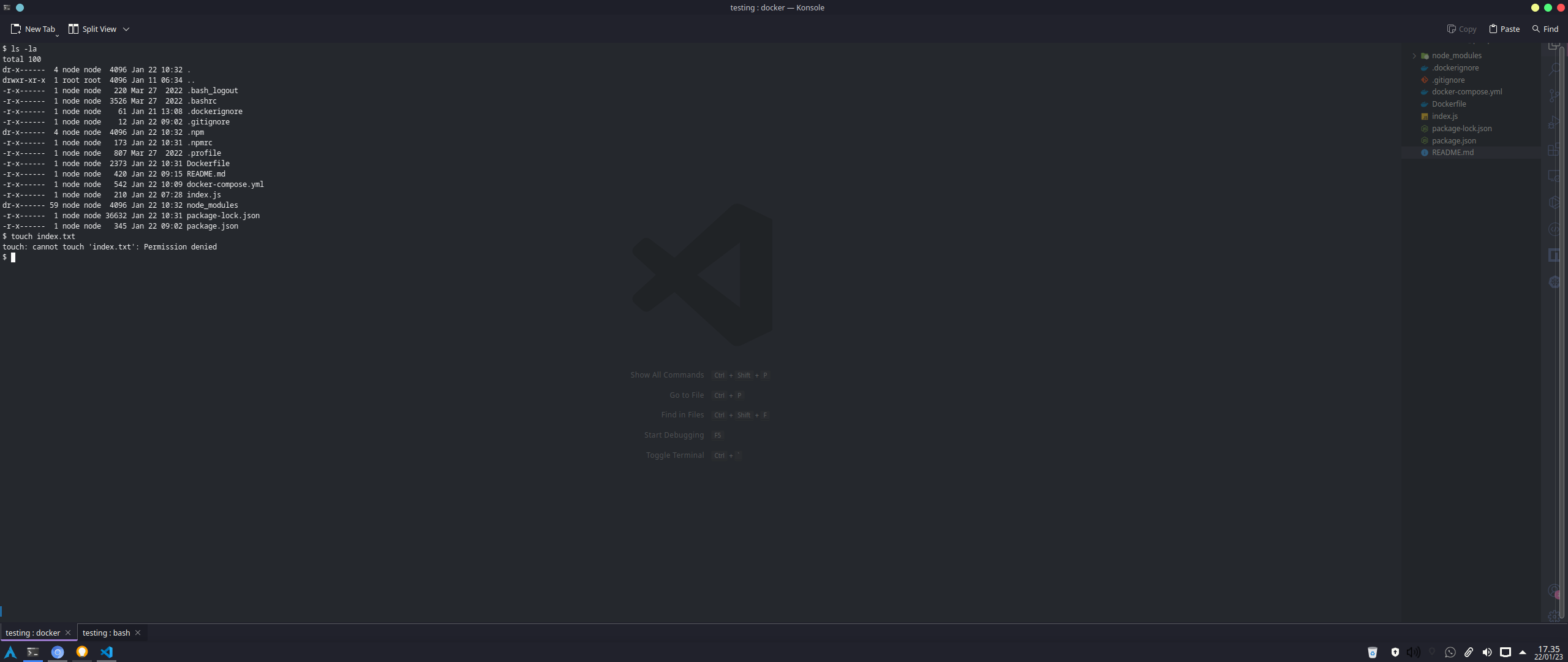
Task: Toggle the volume tray icon
Action: click(1487, 652)
